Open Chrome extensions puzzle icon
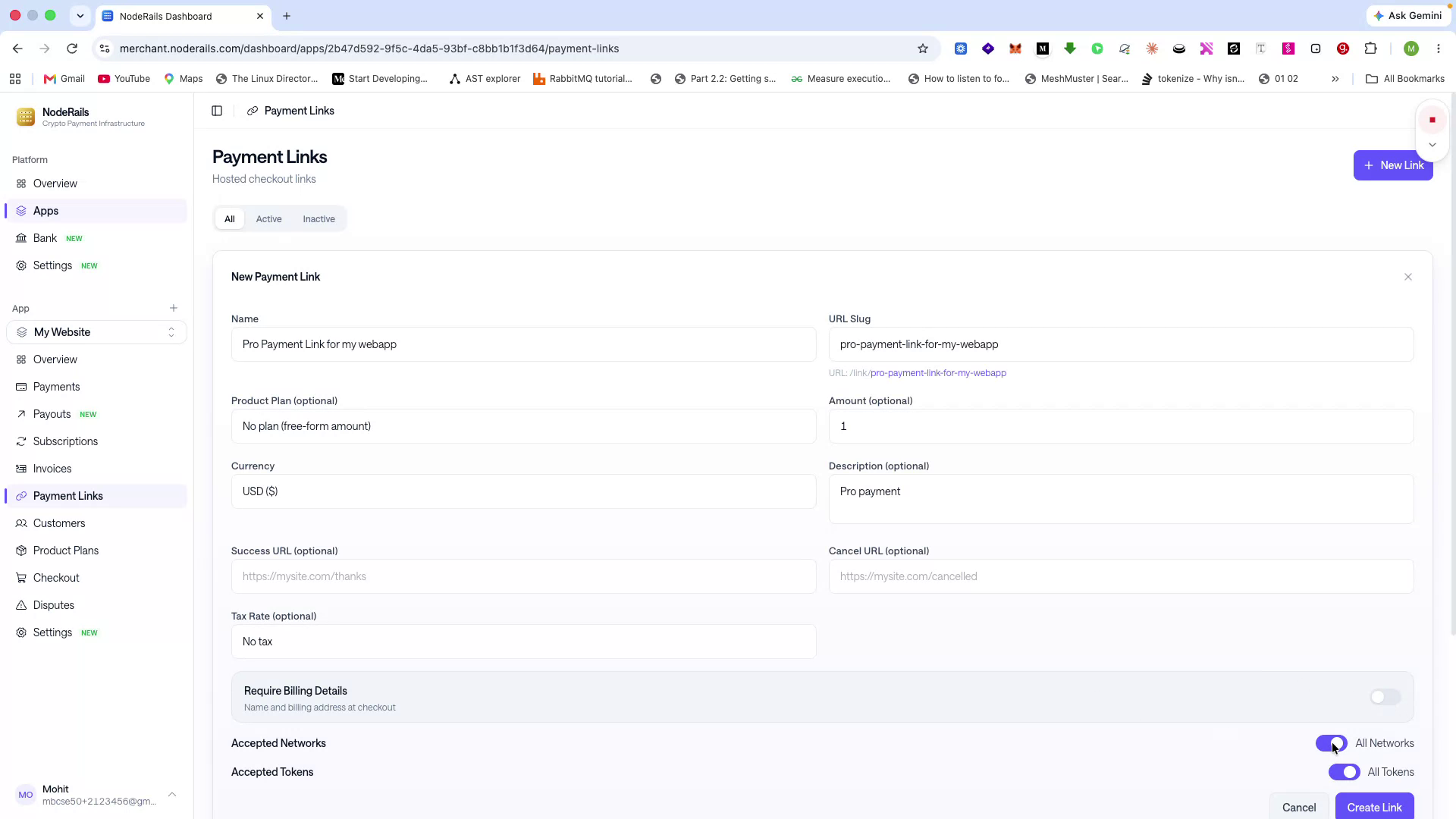 [x=1370, y=49]
